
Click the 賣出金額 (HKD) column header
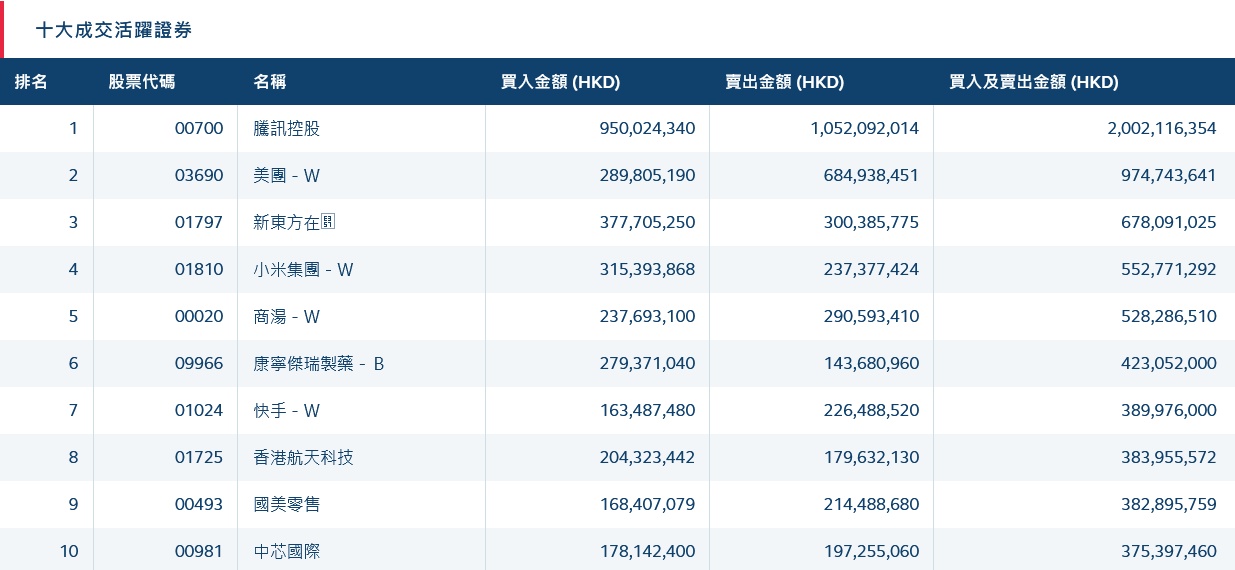pos(784,82)
